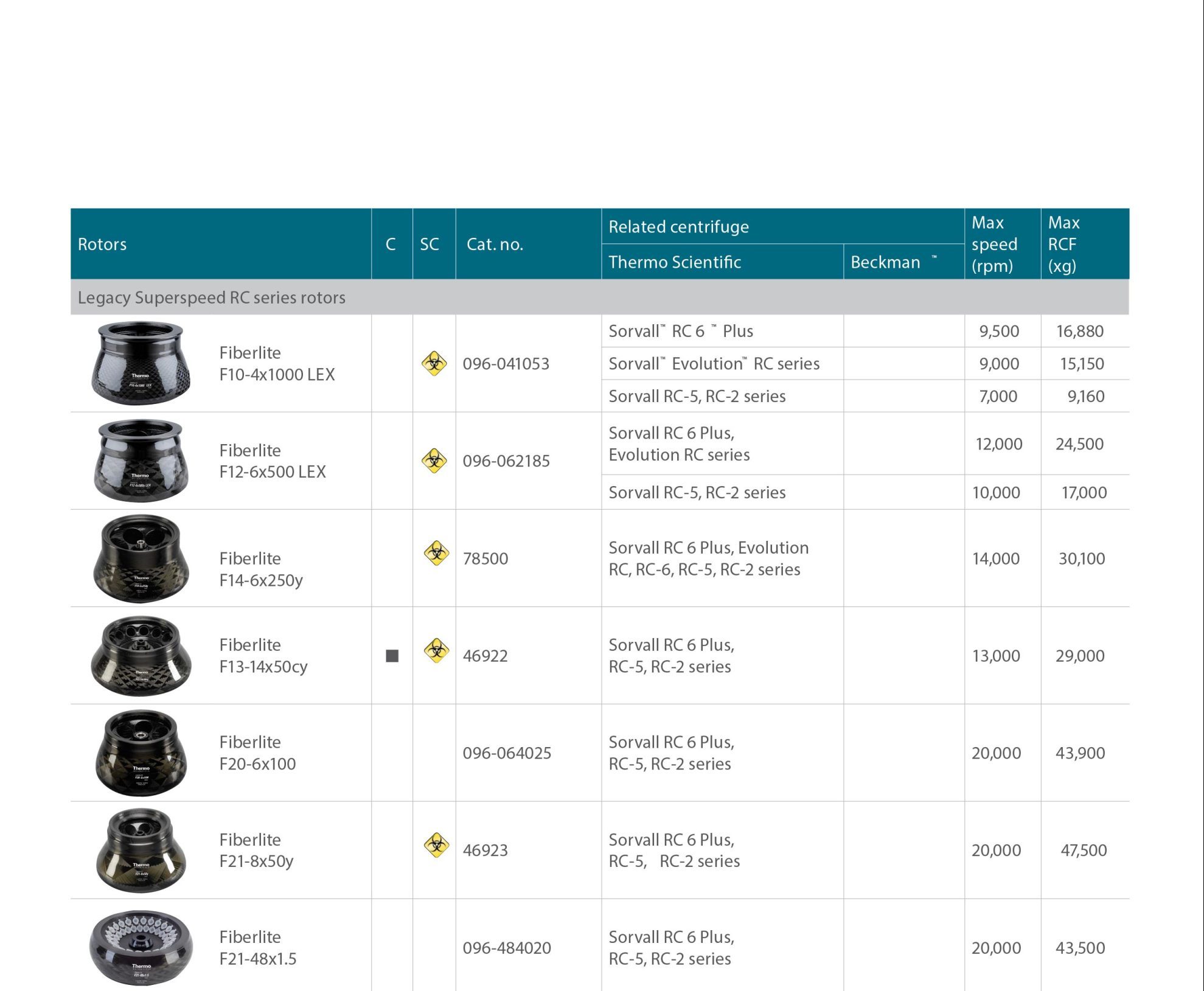The width and height of the screenshot is (1204, 991).
Task: Click rotor name Fiberlite F14-6x250y
Action: 261,569
